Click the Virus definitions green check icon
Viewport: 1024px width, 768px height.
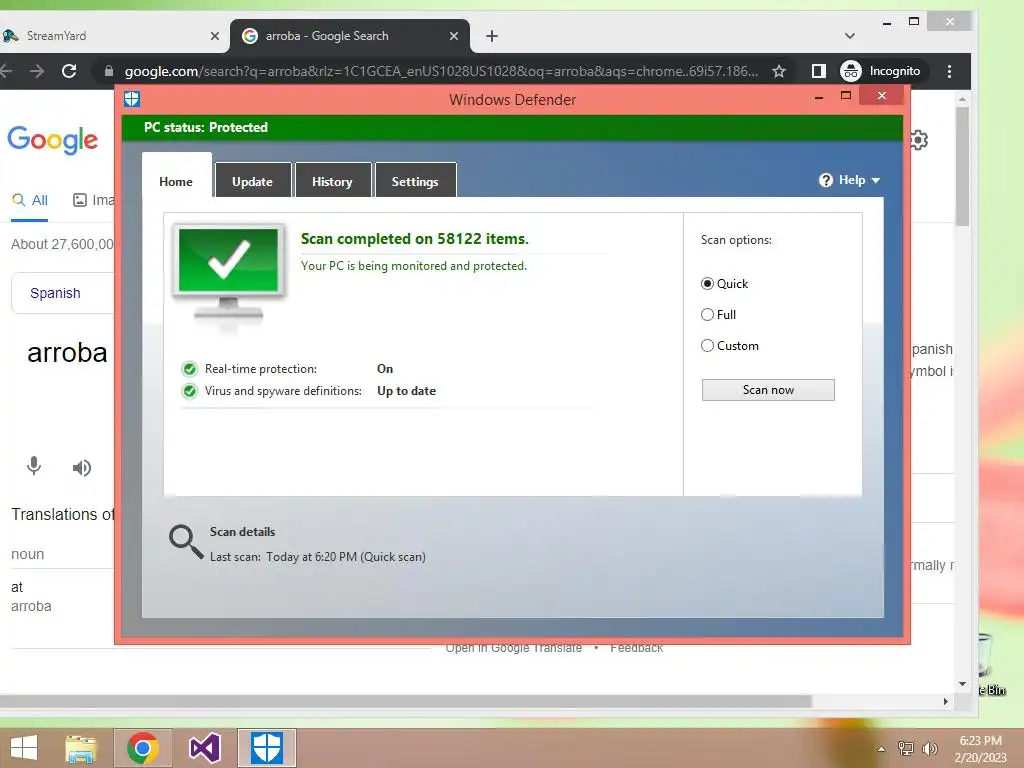tap(189, 391)
